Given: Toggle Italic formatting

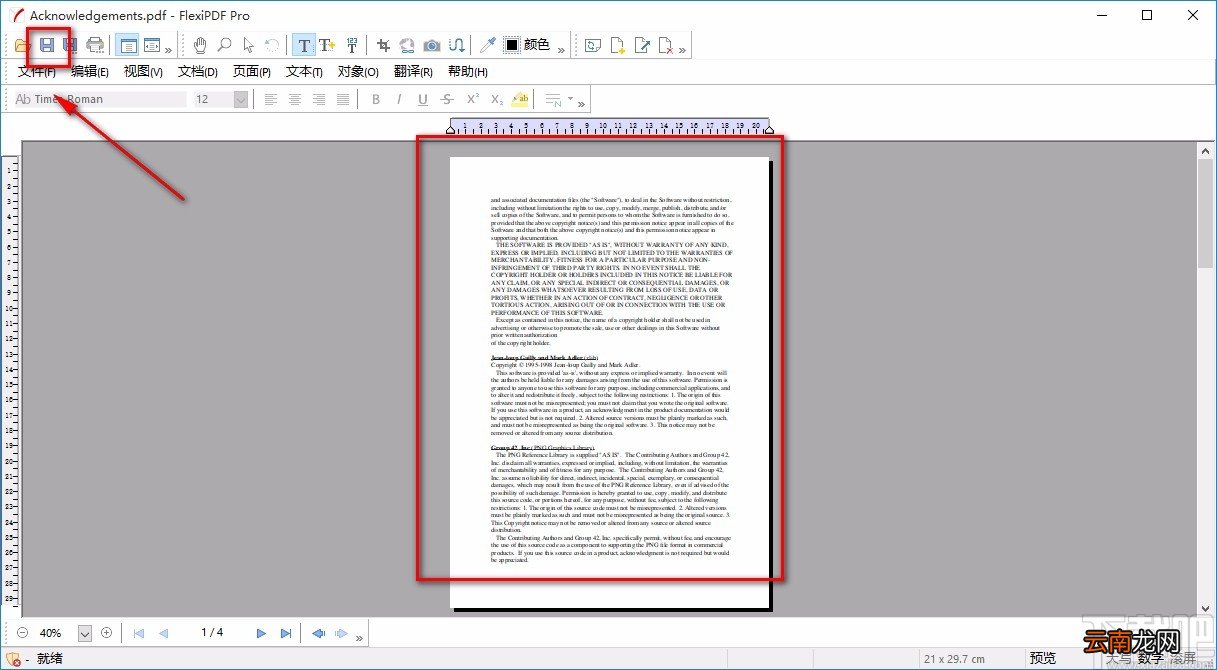Looking at the screenshot, I should pyautogui.click(x=399, y=99).
